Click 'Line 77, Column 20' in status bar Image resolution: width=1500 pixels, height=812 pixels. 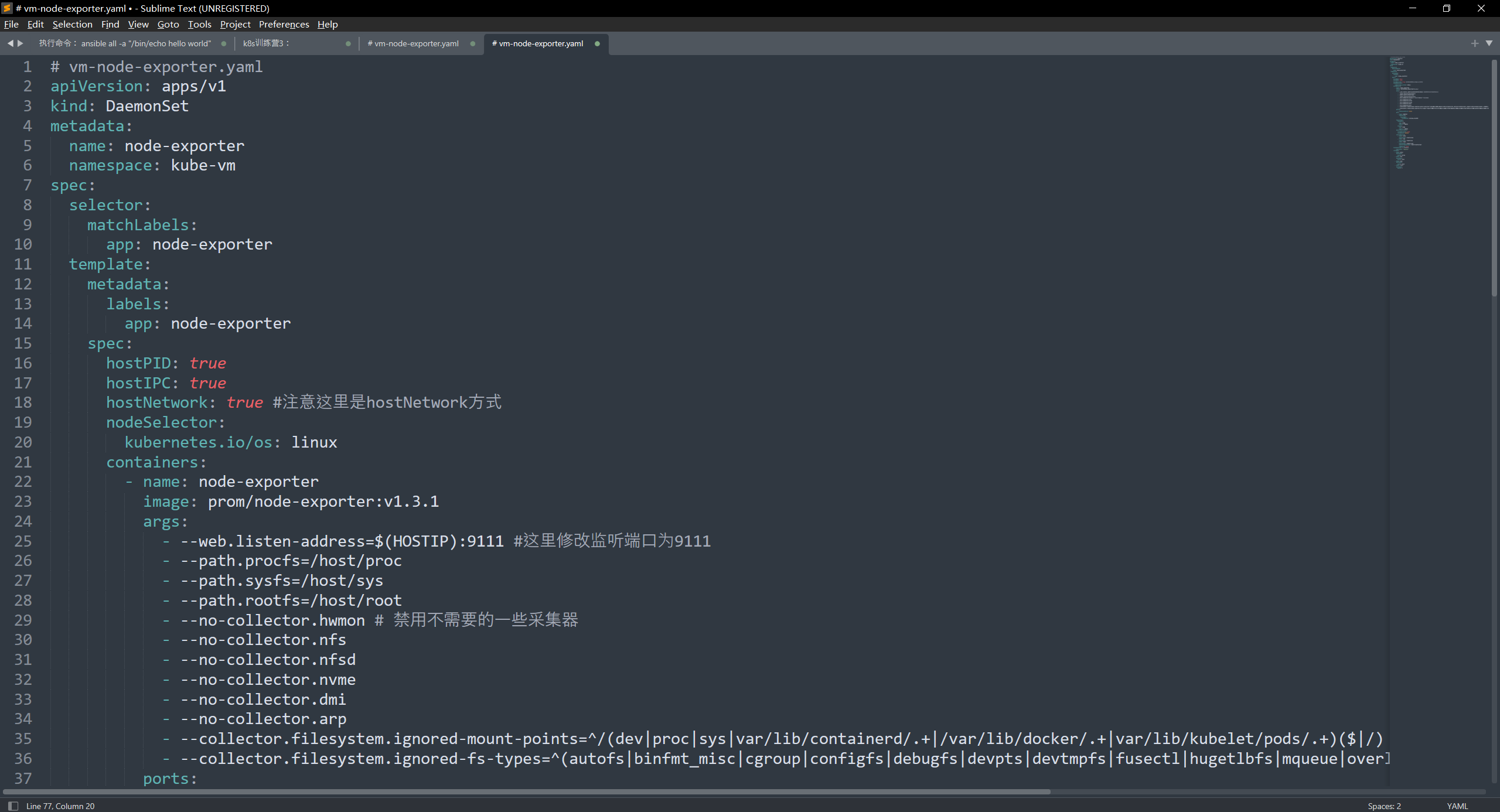tap(60, 806)
